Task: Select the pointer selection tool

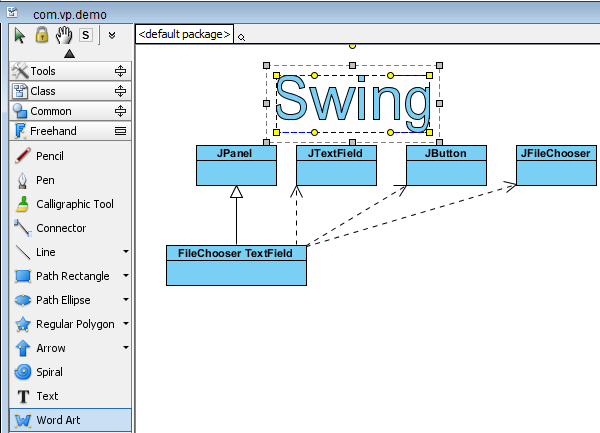Action: pyautogui.click(x=20, y=36)
